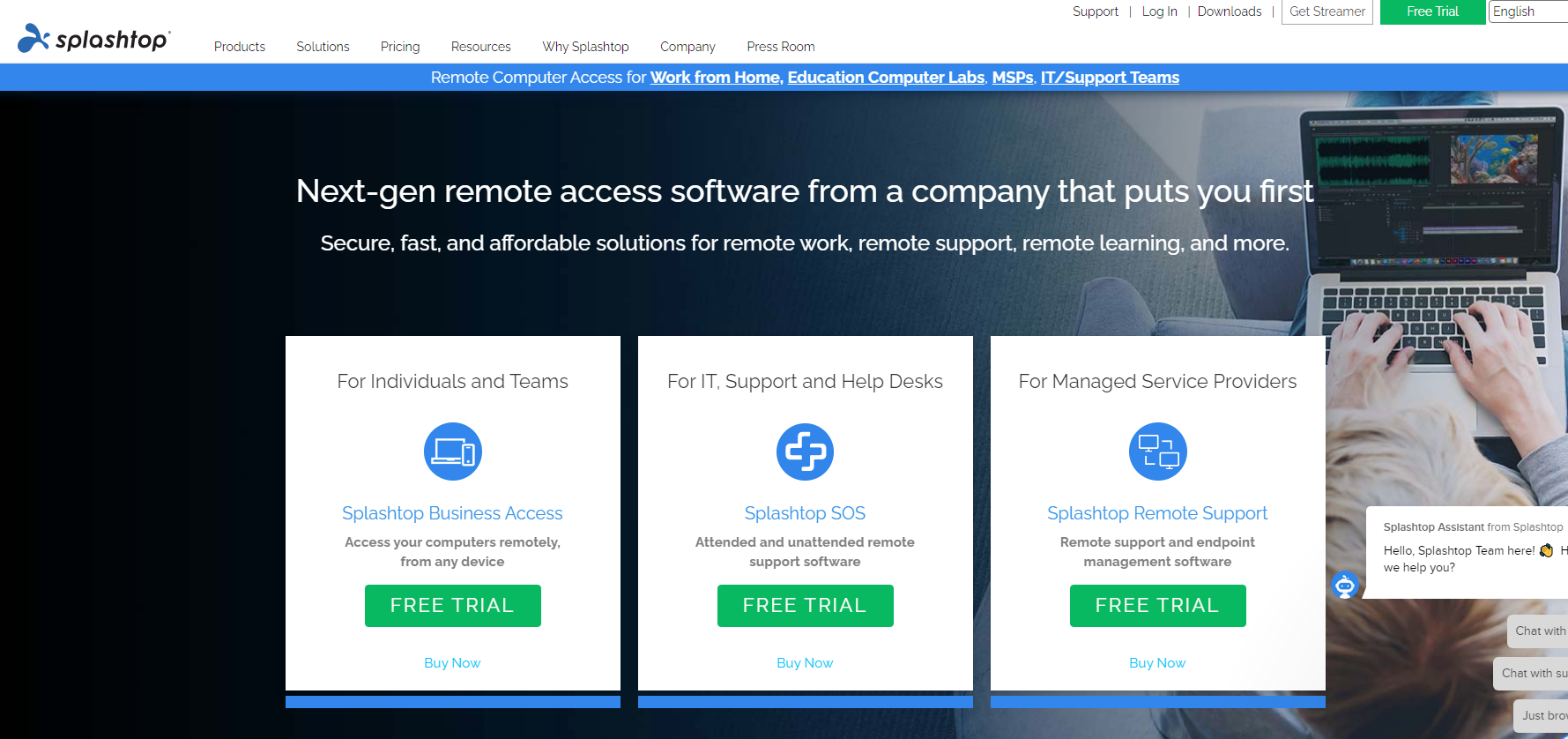Screen dimensions: 1568x739
Task: Click the 'For IT, Support and Help Desks' heading
Action: point(805,381)
